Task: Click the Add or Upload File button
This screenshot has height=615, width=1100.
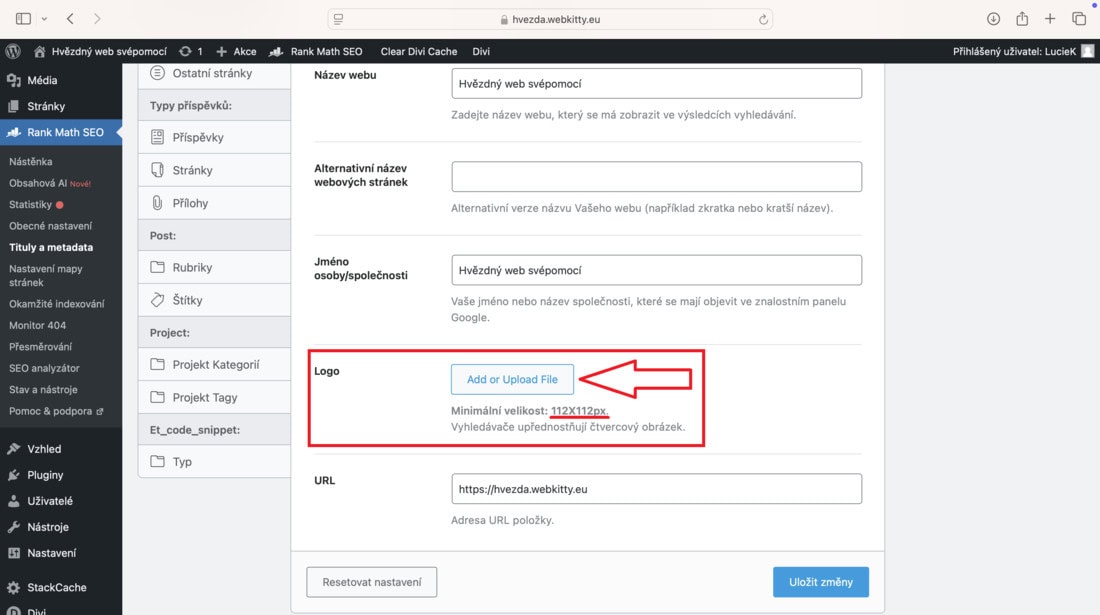Action: 512,379
